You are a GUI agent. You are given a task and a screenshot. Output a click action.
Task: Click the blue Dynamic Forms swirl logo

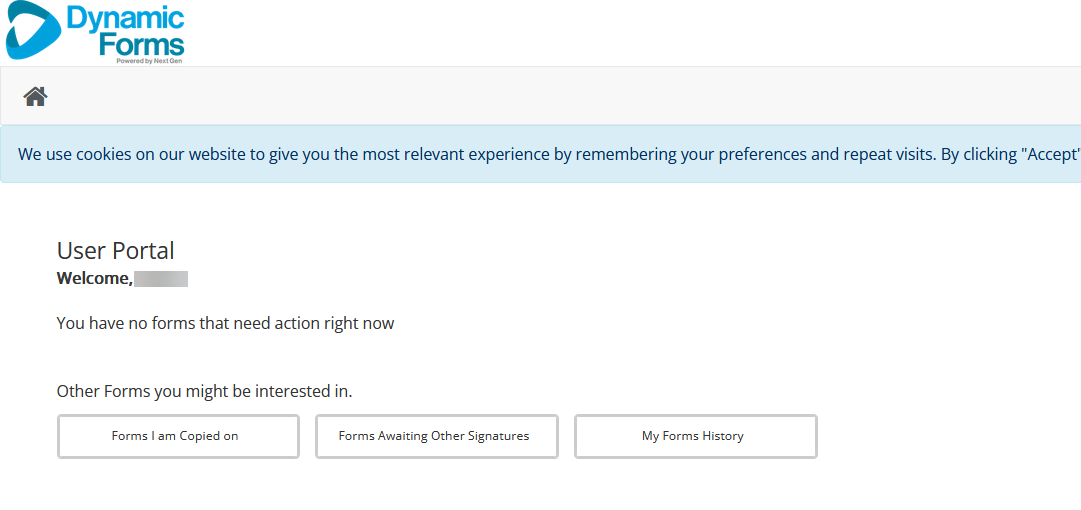[32, 32]
